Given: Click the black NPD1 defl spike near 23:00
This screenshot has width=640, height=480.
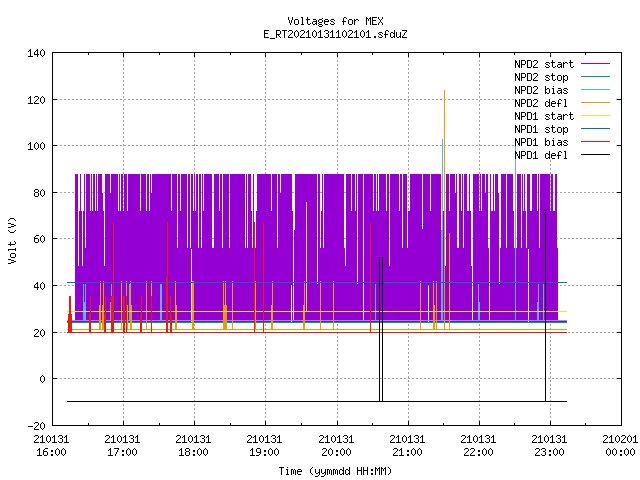Looking at the screenshot, I should [x=545, y=305].
